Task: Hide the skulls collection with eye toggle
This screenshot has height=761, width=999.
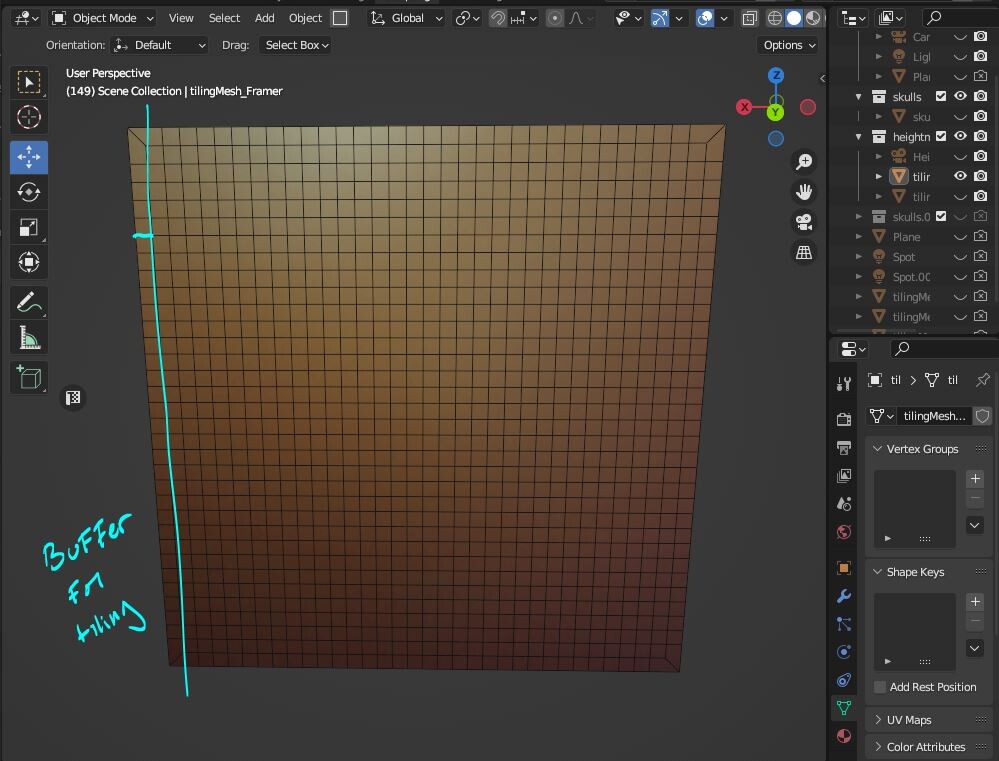Action: coord(960,96)
